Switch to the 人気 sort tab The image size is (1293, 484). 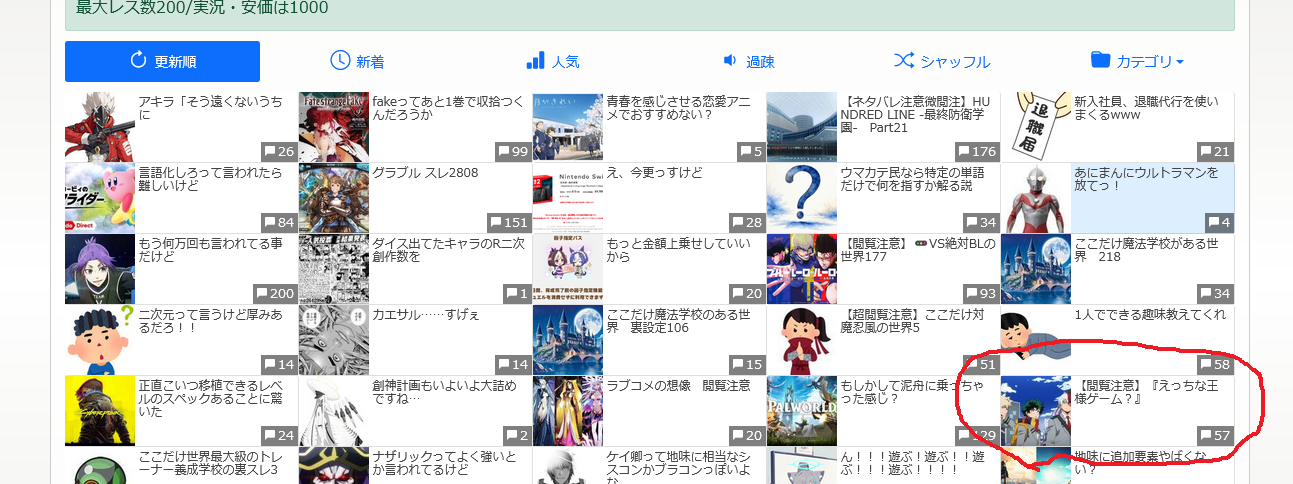[552, 61]
